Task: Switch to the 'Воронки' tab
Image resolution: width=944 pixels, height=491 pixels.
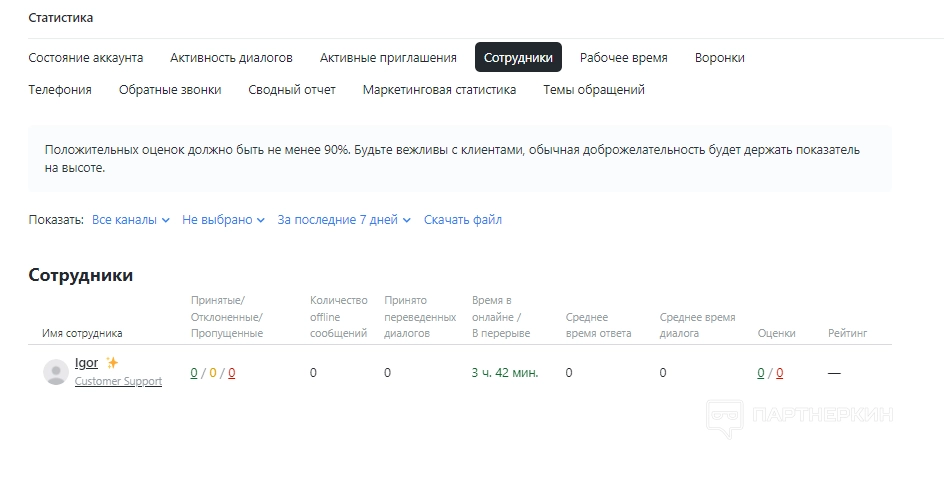Action: [x=720, y=58]
